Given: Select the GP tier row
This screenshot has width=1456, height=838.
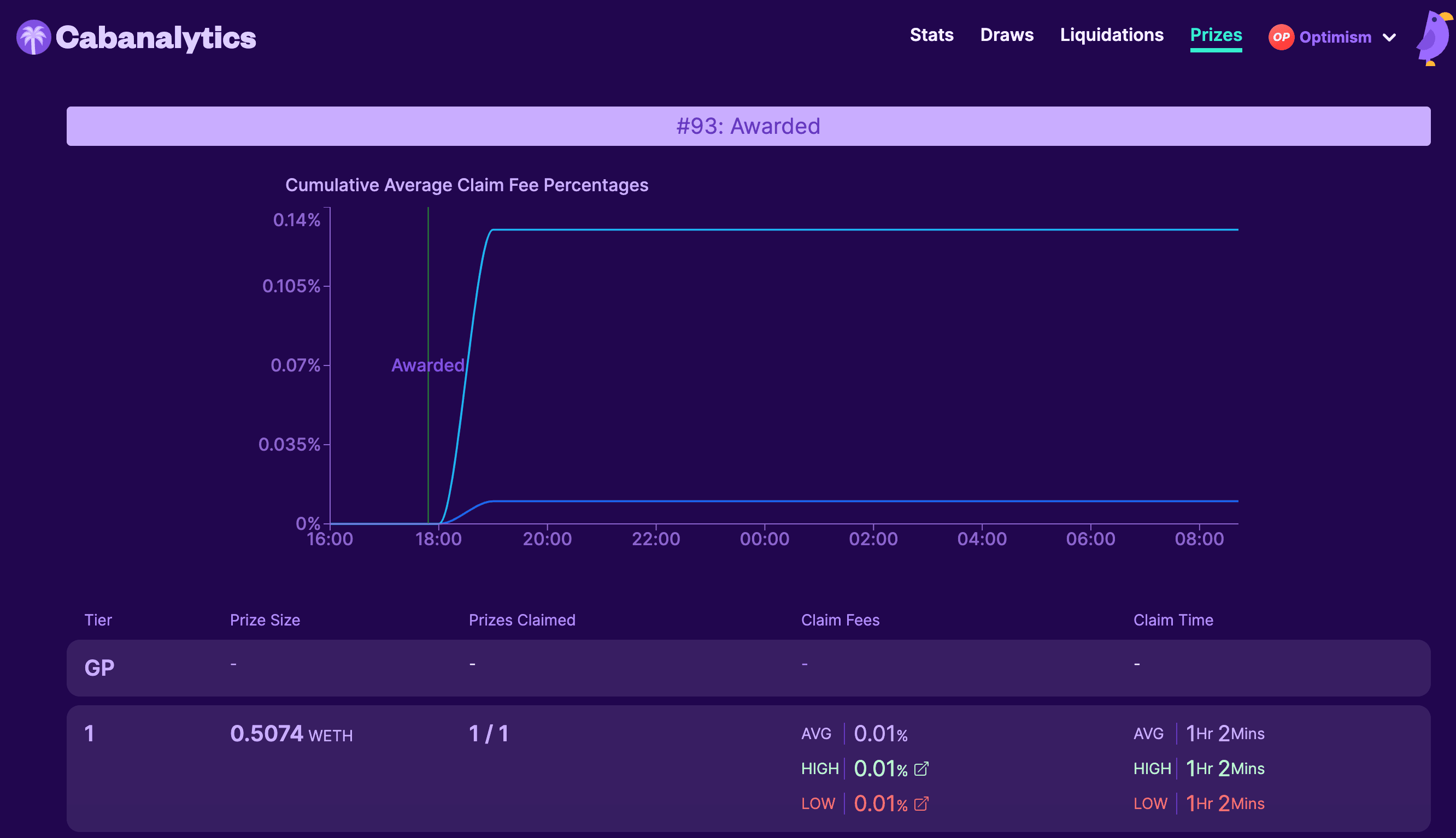Looking at the screenshot, I should pyautogui.click(x=748, y=668).
